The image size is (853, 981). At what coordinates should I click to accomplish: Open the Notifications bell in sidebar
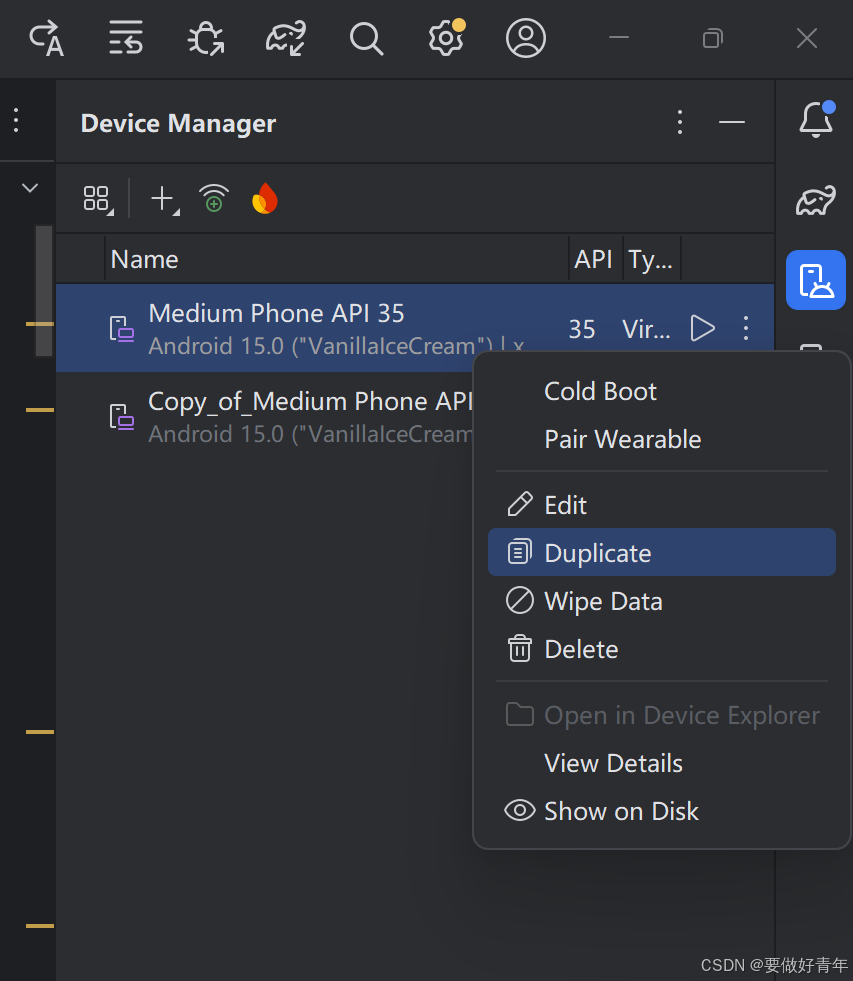[816, 120]
